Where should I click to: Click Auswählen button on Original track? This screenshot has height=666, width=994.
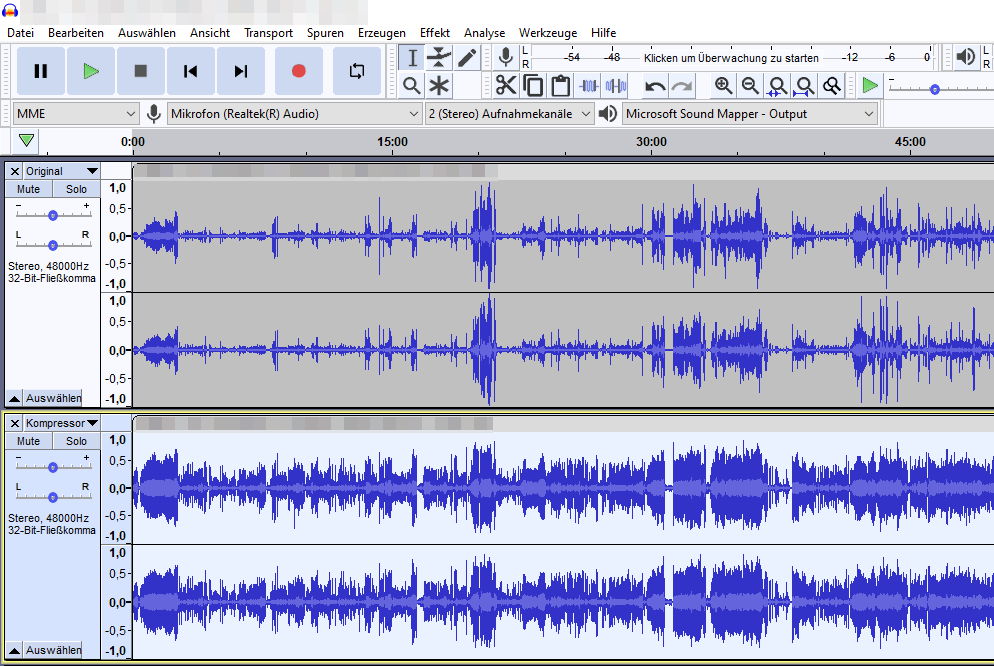click(53, 398)
